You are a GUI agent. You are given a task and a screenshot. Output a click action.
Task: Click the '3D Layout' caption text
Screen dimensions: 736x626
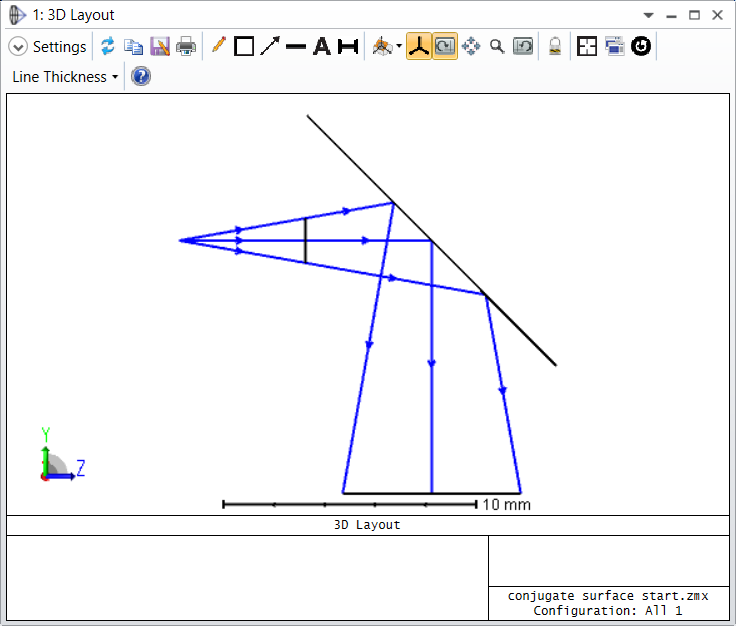click(367, 525)
